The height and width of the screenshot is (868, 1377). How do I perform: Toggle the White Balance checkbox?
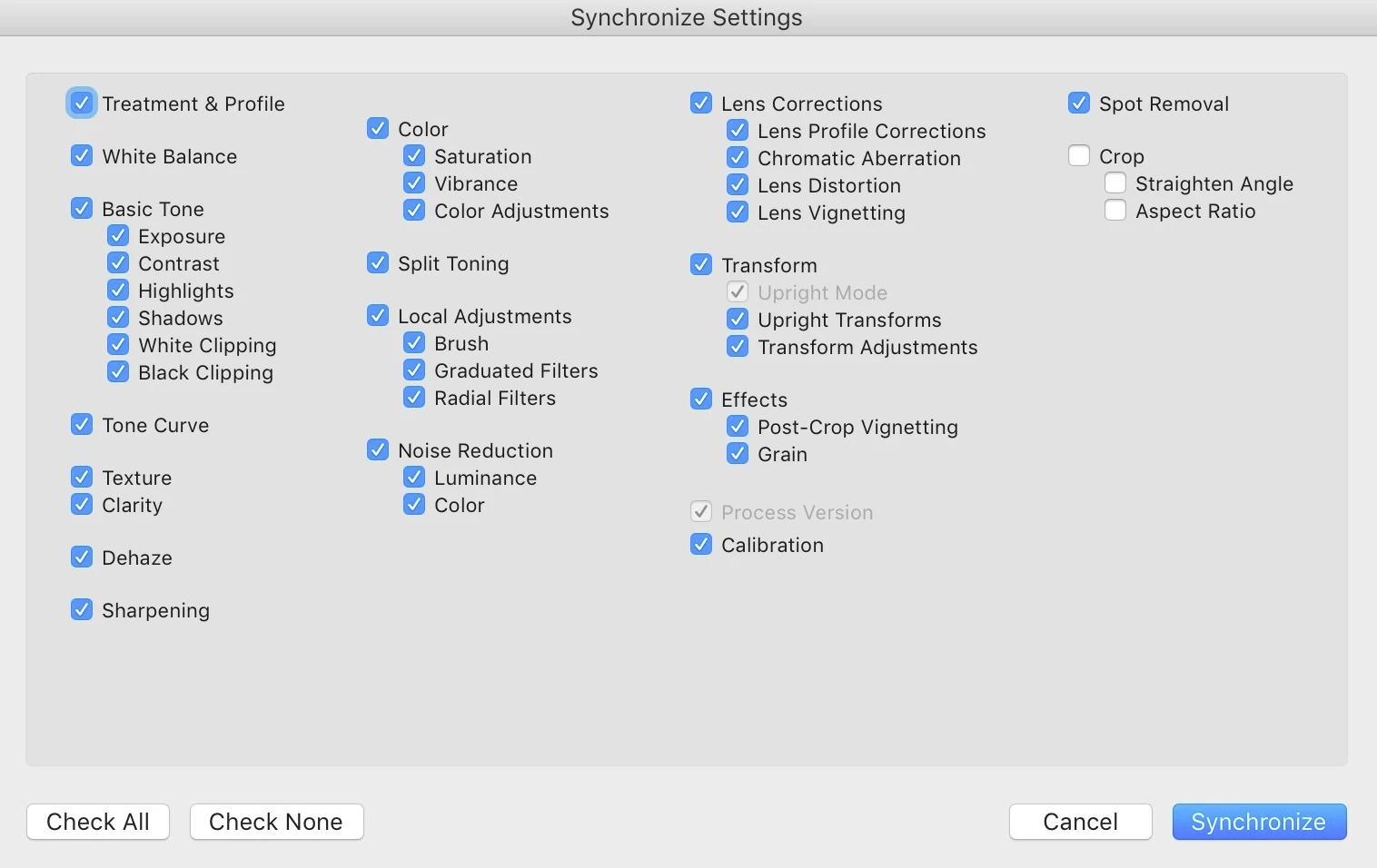point(82,156)
